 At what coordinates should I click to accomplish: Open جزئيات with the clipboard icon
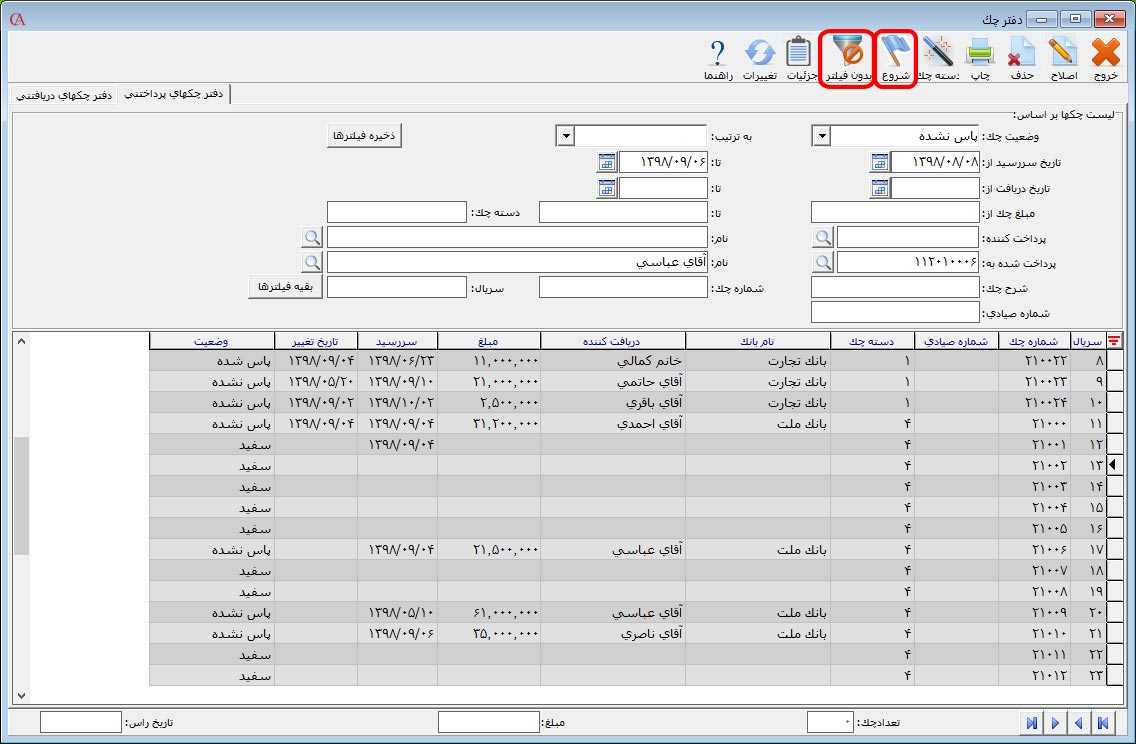[x=797, y=52]
